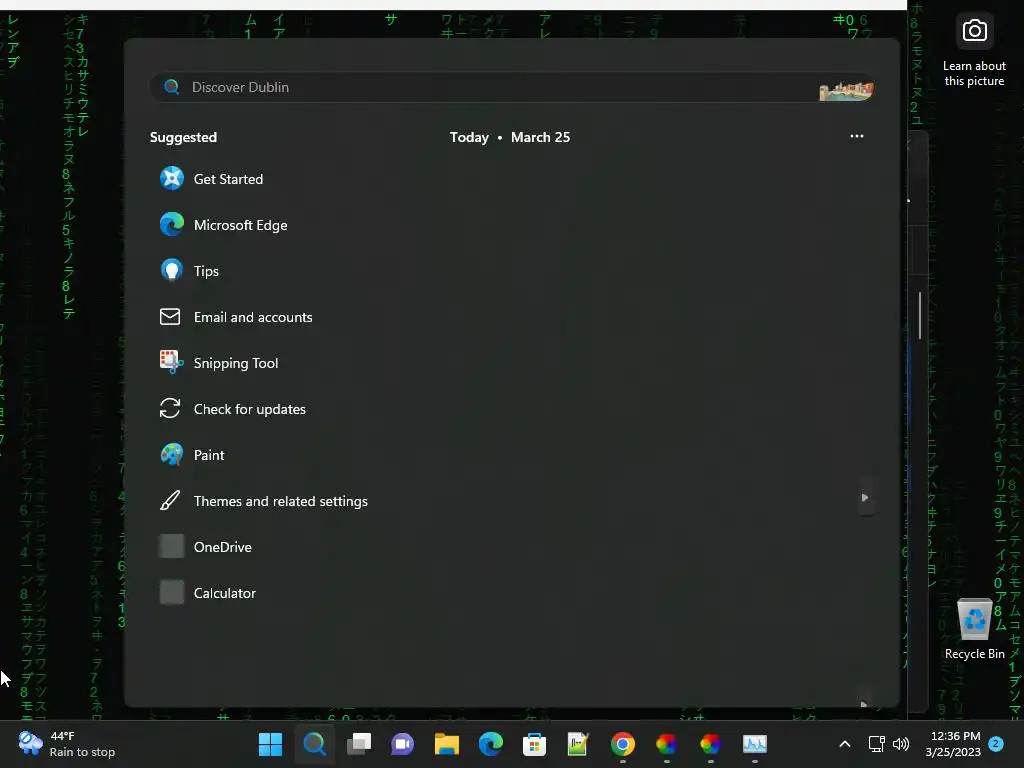This screenshot has height=768, width=1024.
Task: Open the weather widget showing 44°F
Action: (x=67, y=744)
